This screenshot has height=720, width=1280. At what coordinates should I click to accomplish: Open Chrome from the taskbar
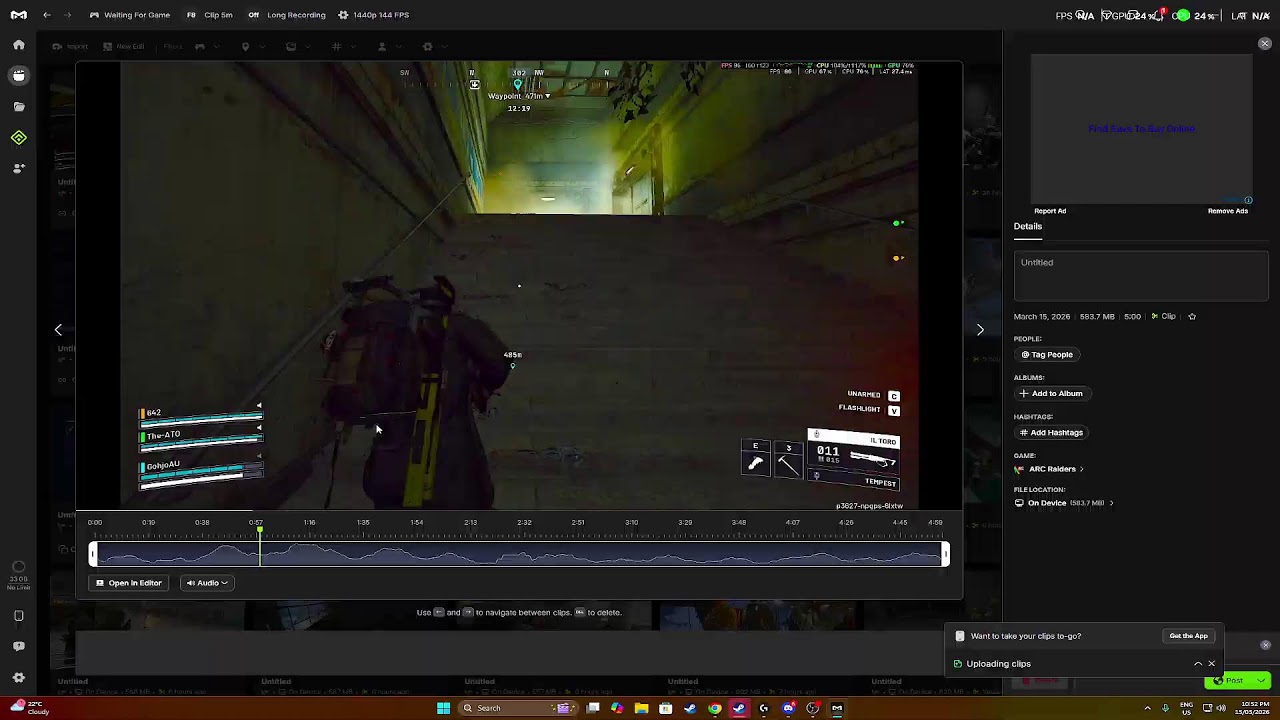point(714,708)
